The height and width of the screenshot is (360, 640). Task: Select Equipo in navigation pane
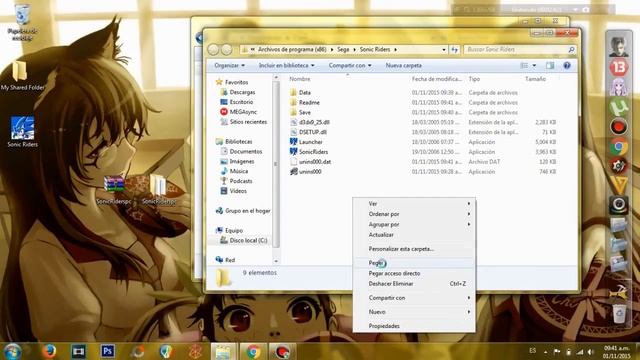[234, 230]
